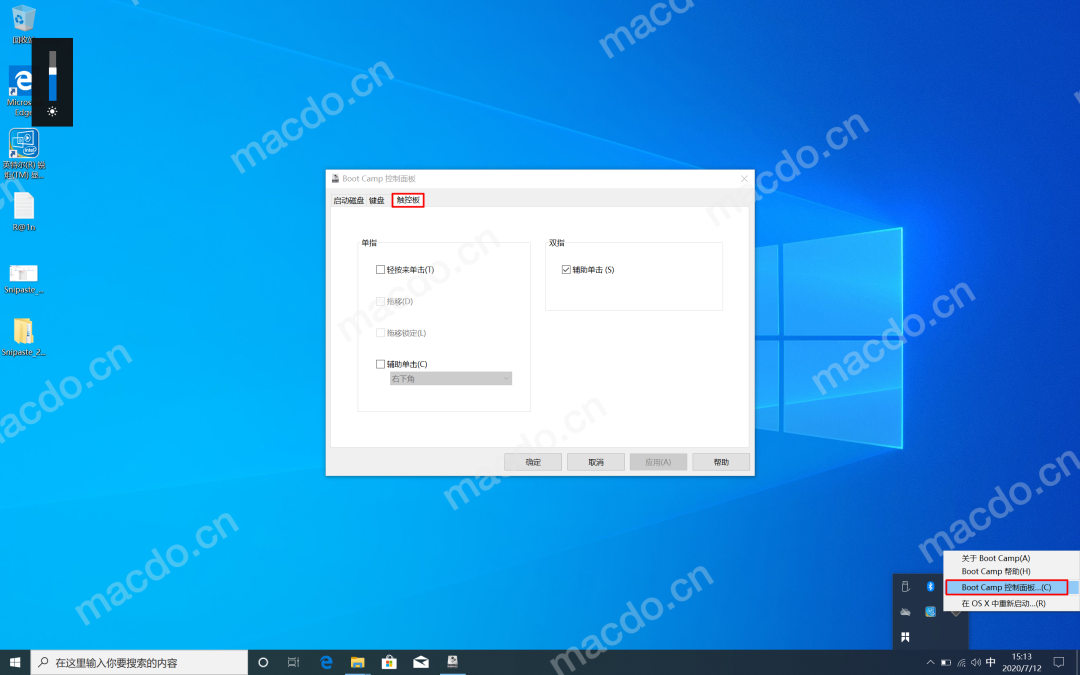Uncheck two-finger 辅助单击(S) checkbox
The width and height of the screenshot is (1080, 675).
(x=566, y=269)
